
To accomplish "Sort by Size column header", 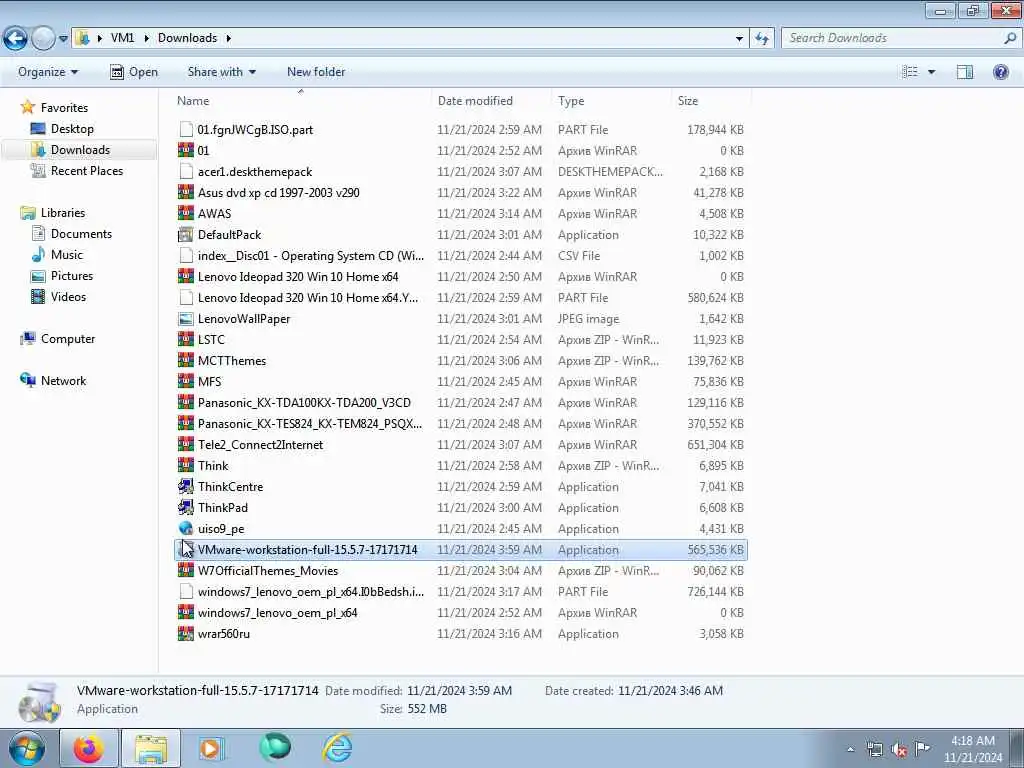I will pos(688,101).
